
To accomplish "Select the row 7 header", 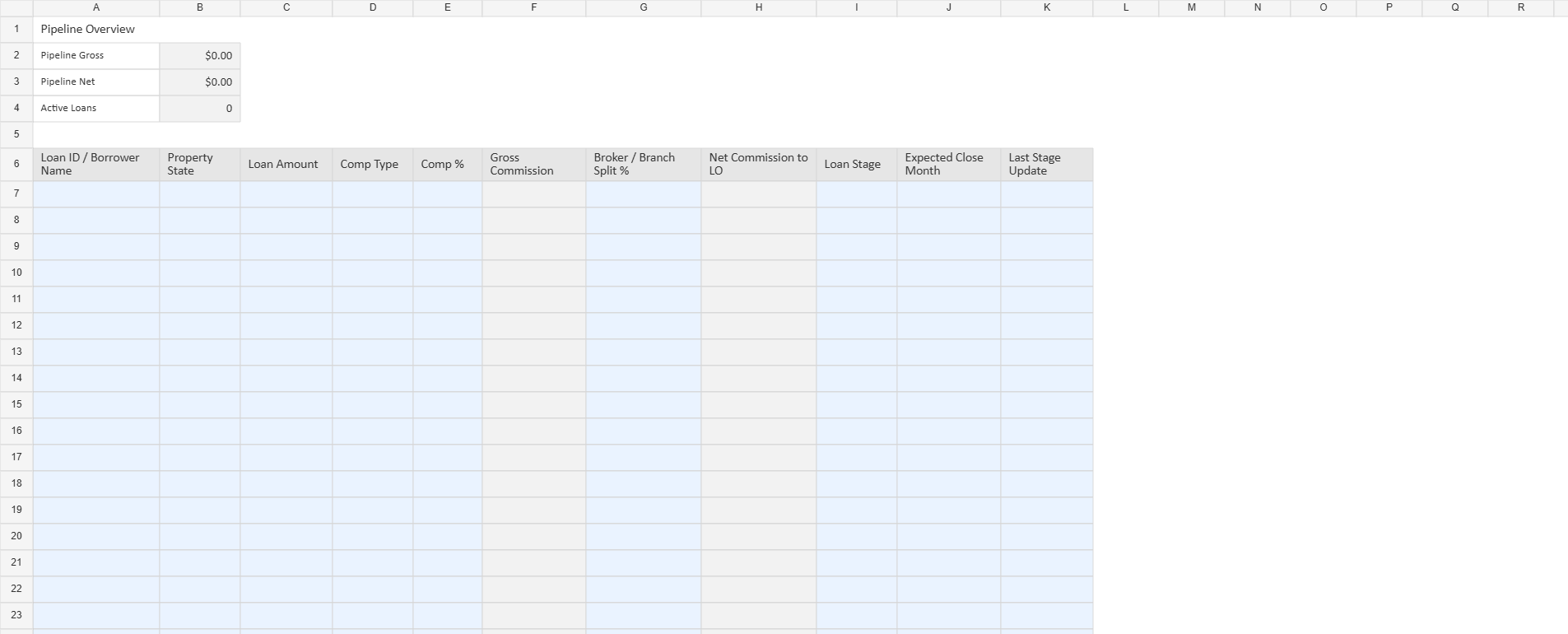I will (16, 193).
